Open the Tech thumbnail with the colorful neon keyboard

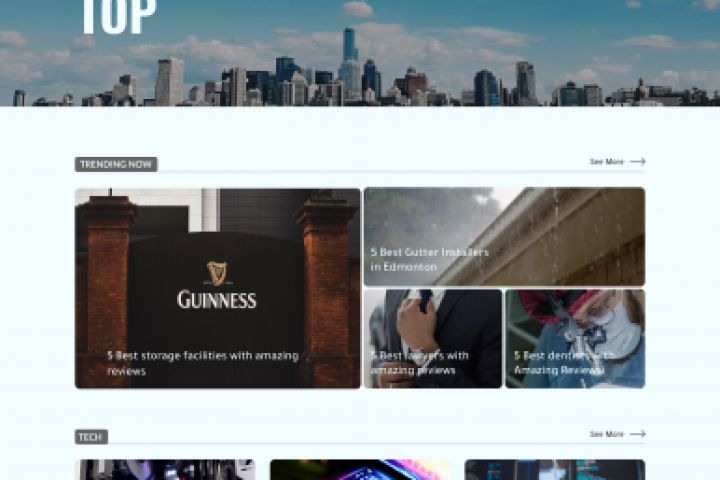click(360, 469)
